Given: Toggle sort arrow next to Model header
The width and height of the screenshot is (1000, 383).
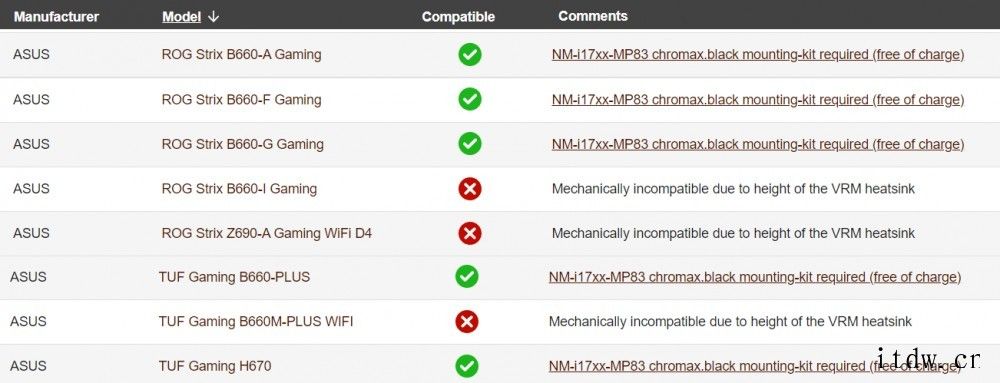Looking at the screenshot, I should (213, 17).
